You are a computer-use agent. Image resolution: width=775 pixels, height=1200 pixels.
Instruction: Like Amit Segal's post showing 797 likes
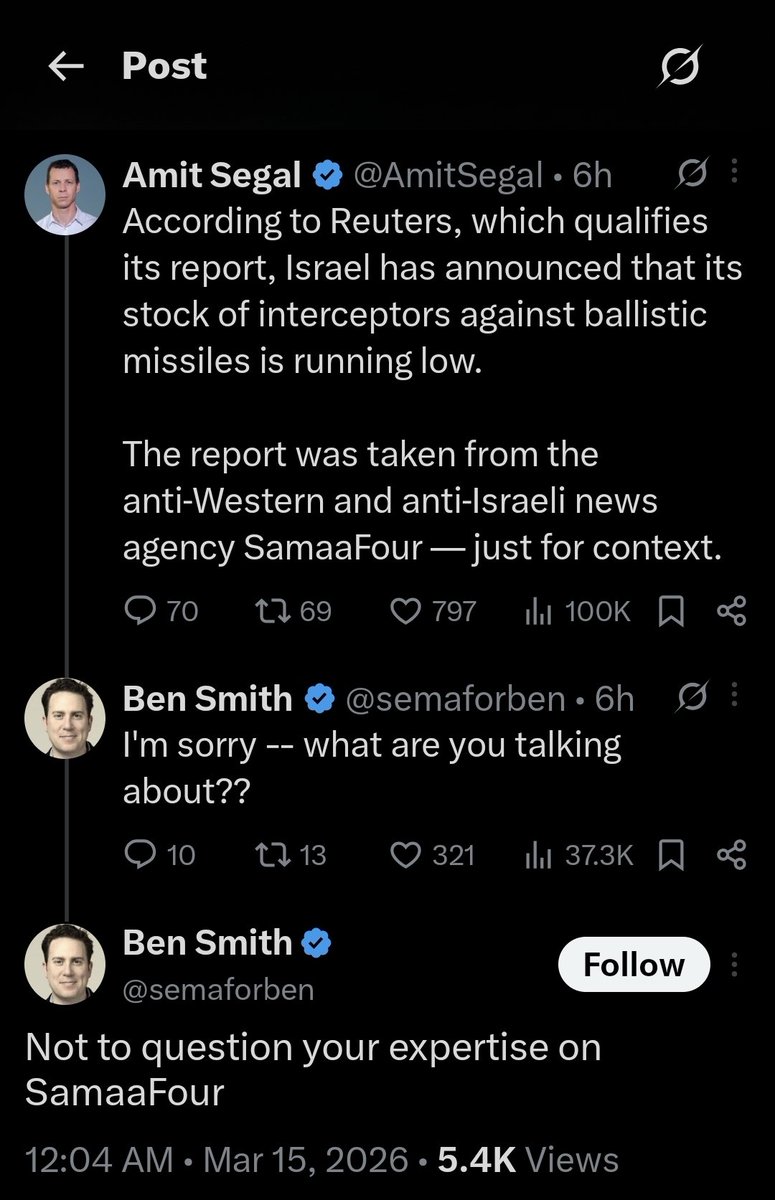pos(404,611)
